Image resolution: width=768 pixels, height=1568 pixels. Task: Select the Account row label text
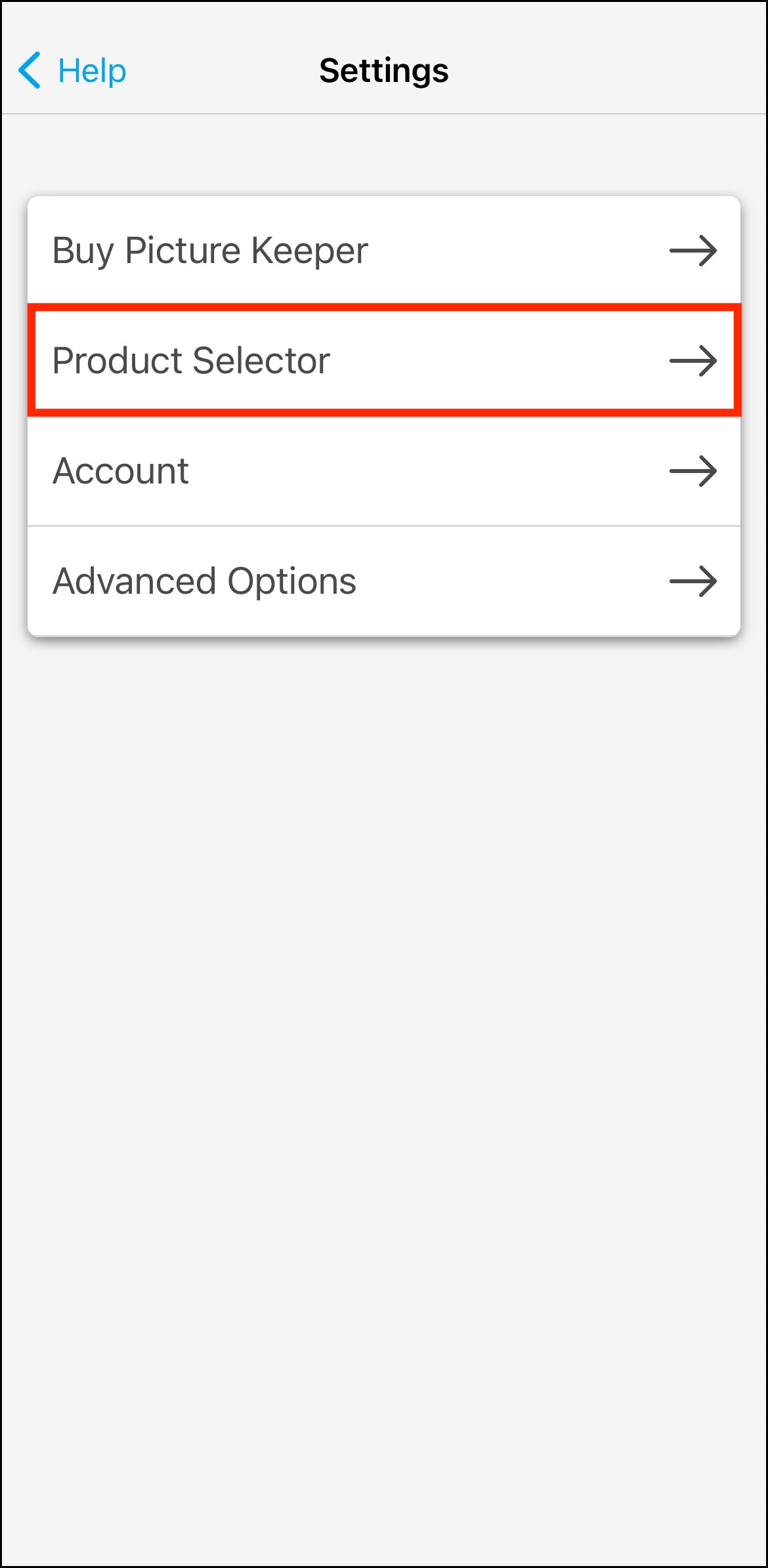(121, 470)
